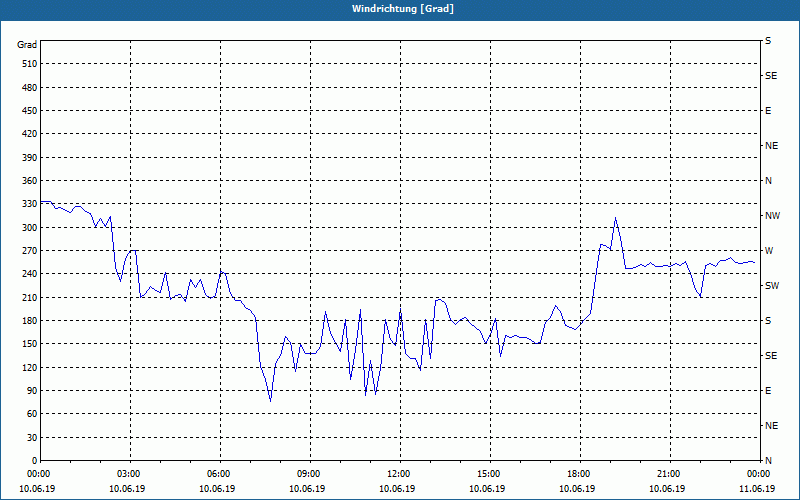Click the 'E' compass label level with 450
This screenshot has width=800, height=500.
click(x=768, y=111)
